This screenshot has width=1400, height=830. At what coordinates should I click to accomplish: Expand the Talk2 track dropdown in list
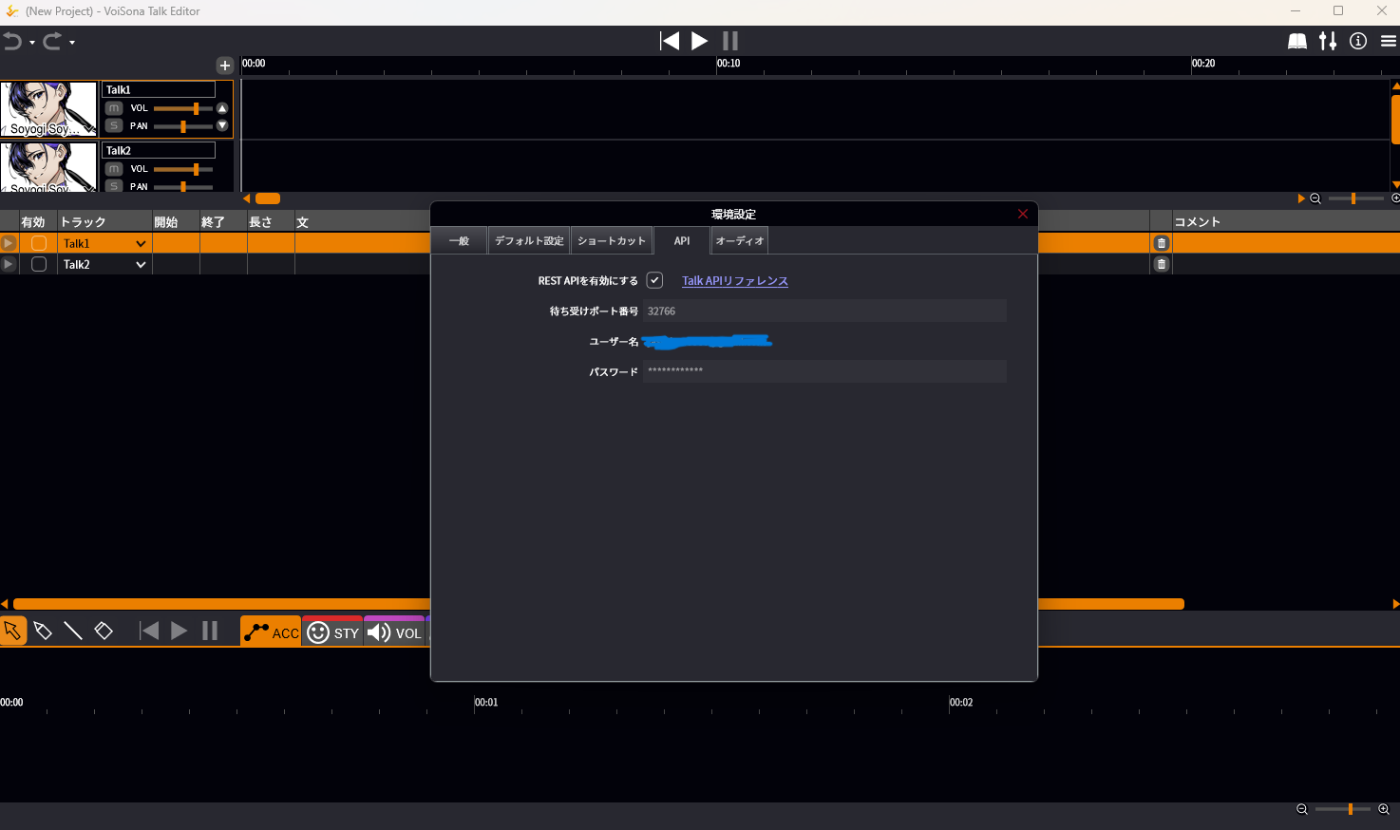(x=140, y=264)
